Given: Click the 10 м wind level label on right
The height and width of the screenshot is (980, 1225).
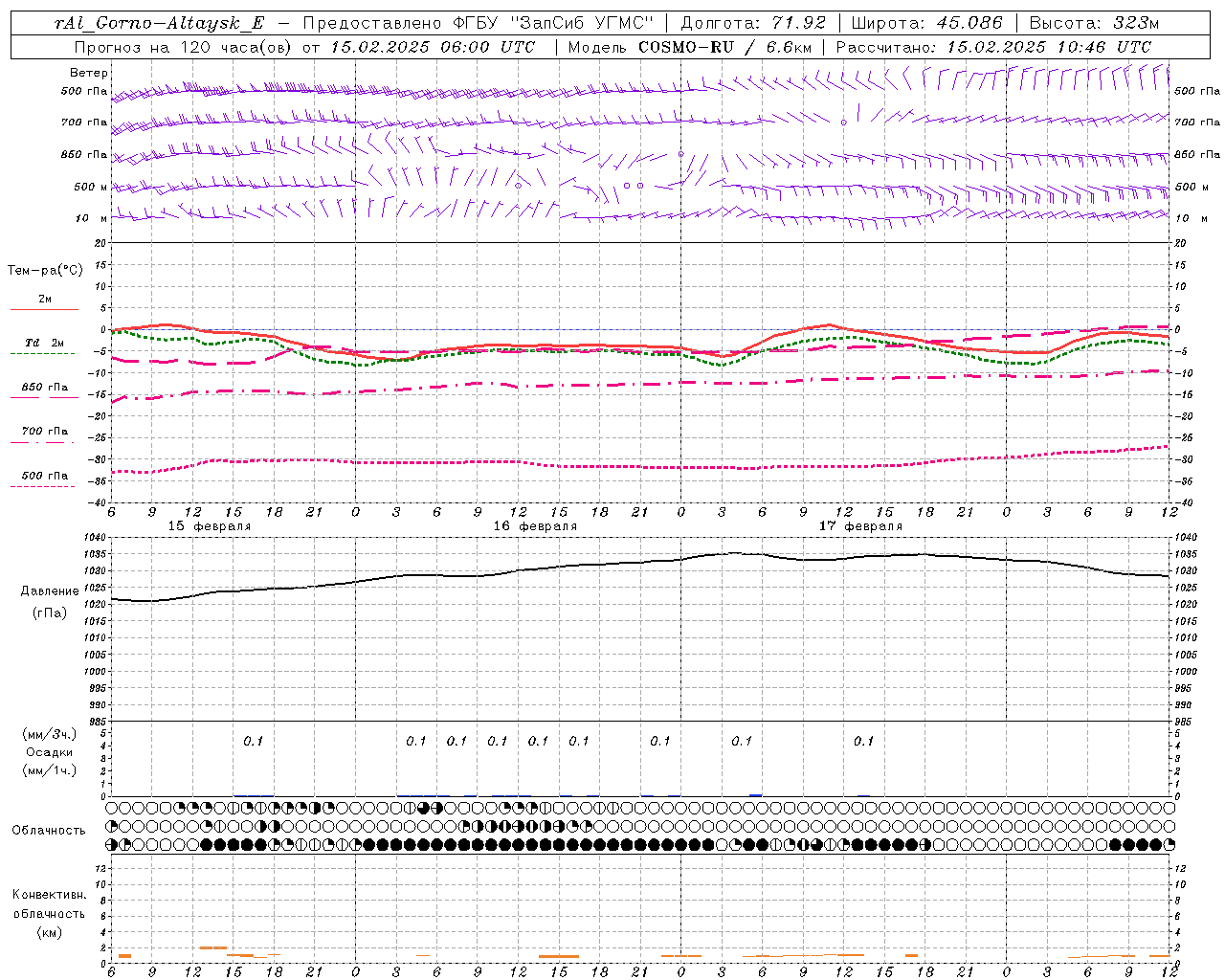Looking at the screenshot, I should pos(1192,218).
